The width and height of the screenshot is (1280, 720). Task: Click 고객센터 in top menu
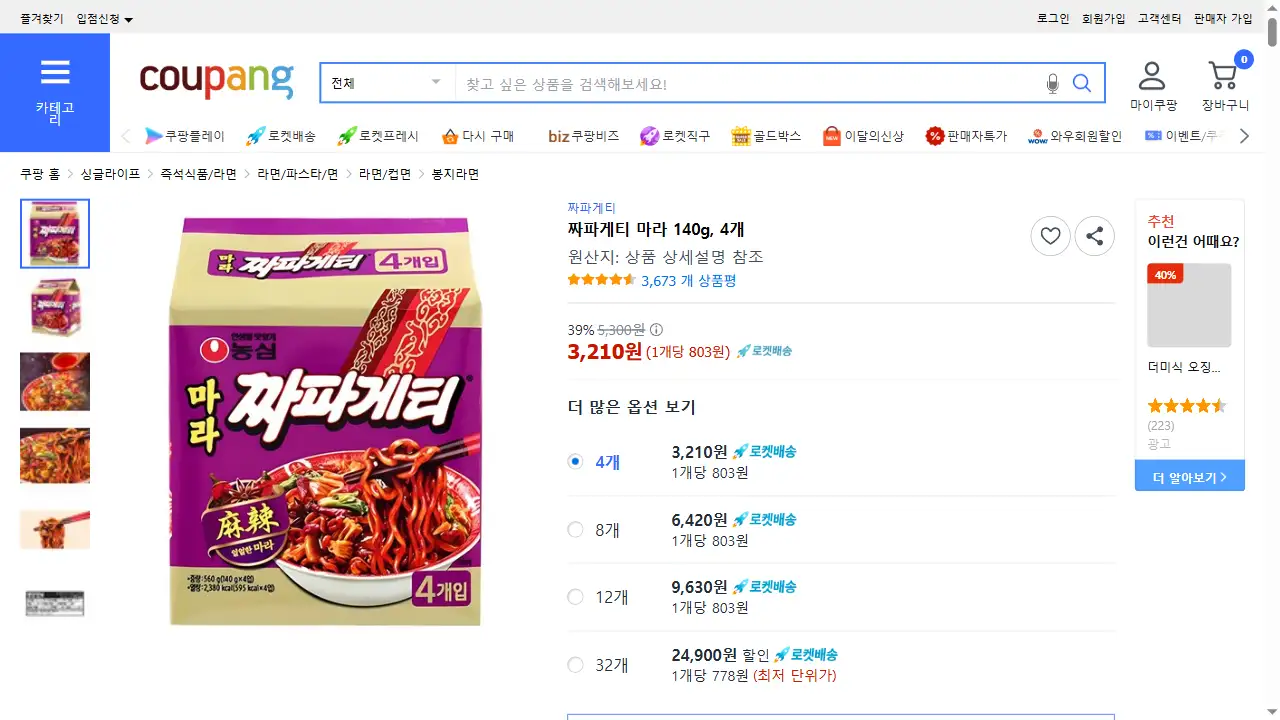1160,19
